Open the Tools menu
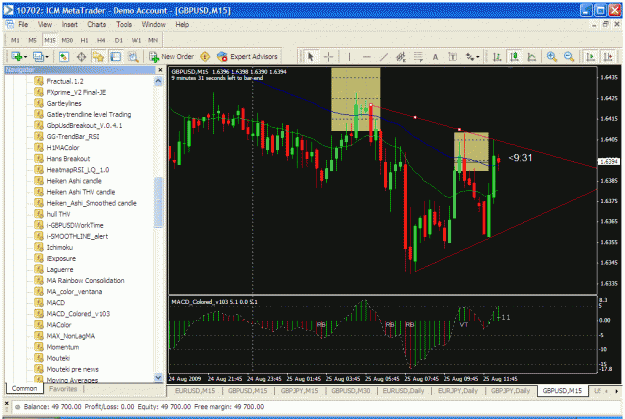Image resolution: width=625 pixels, height=419 pixels. click(124, 24)
